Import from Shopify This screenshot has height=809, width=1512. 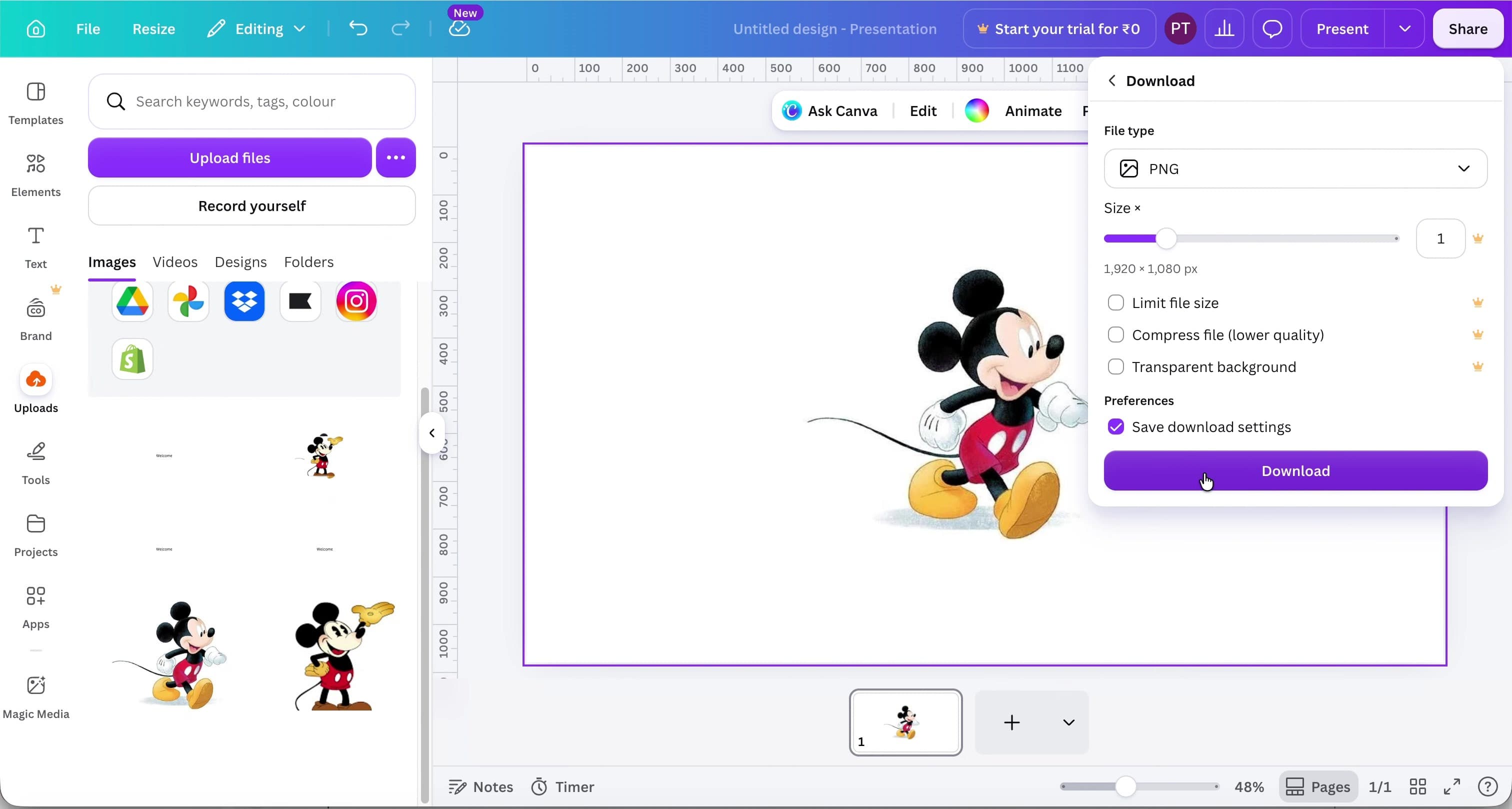point(132,358)
